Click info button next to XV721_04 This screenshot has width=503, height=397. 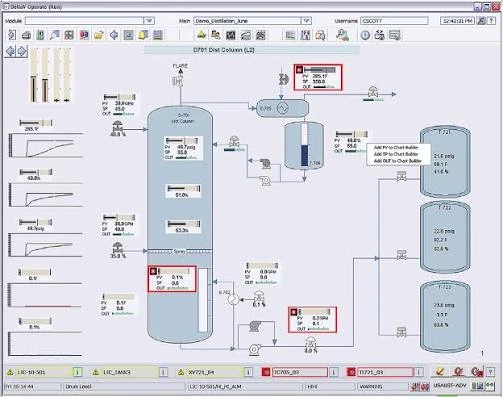(248, 372)
